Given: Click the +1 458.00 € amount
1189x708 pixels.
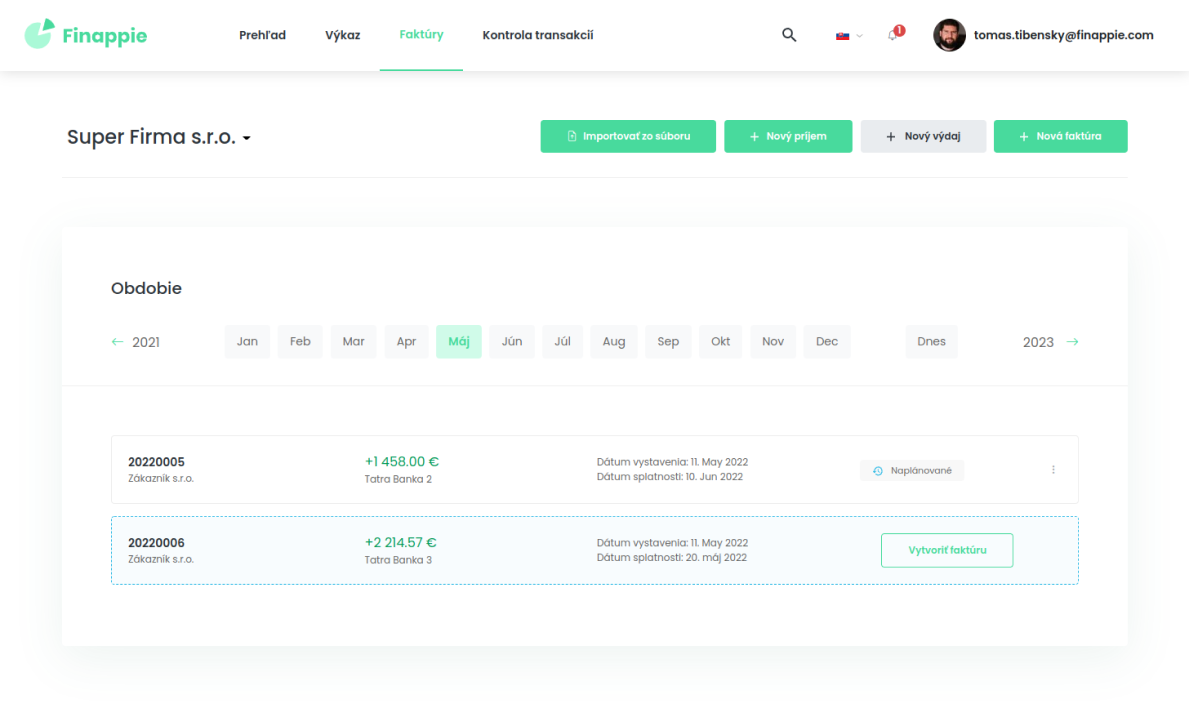Looking at the screenshot, I should click(402, 462).
